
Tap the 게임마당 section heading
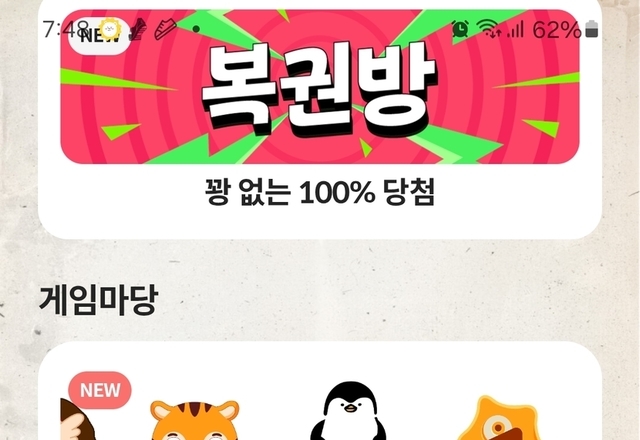pyautogui.click(x=98, y=300)
